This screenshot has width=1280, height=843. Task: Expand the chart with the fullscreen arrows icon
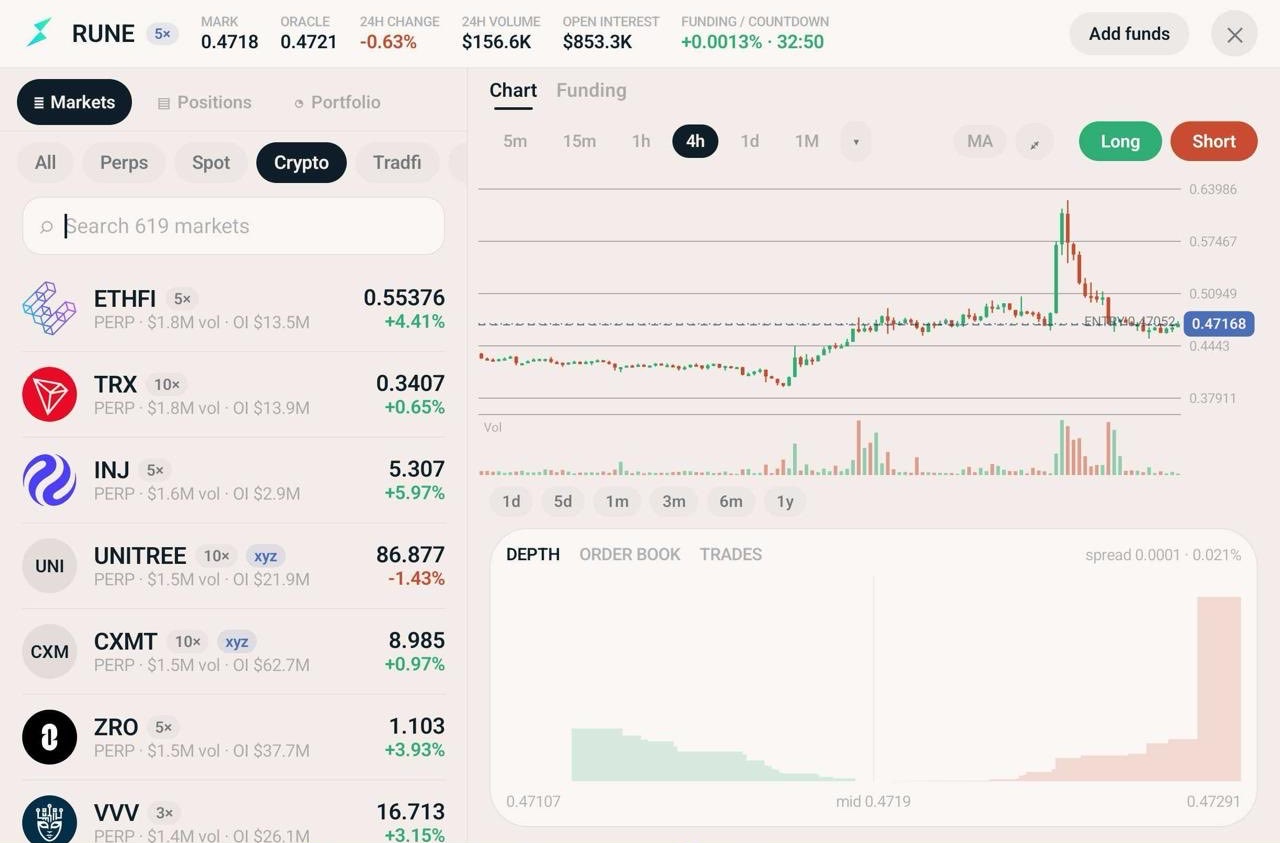1034,142
